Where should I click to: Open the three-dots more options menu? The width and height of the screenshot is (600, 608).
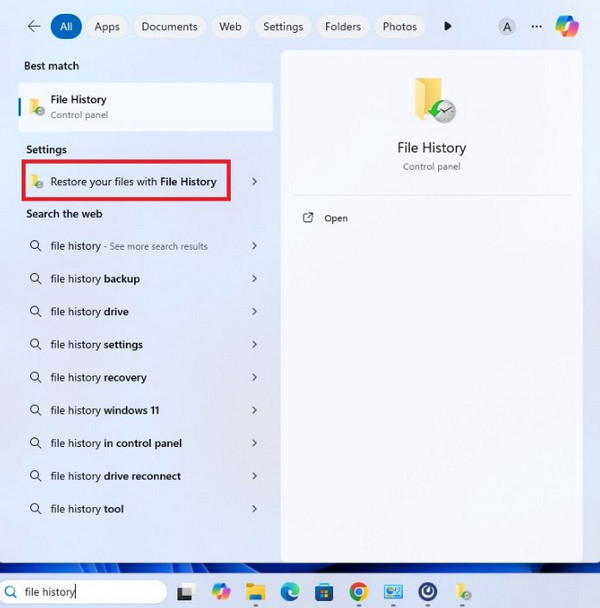point(536,26)
